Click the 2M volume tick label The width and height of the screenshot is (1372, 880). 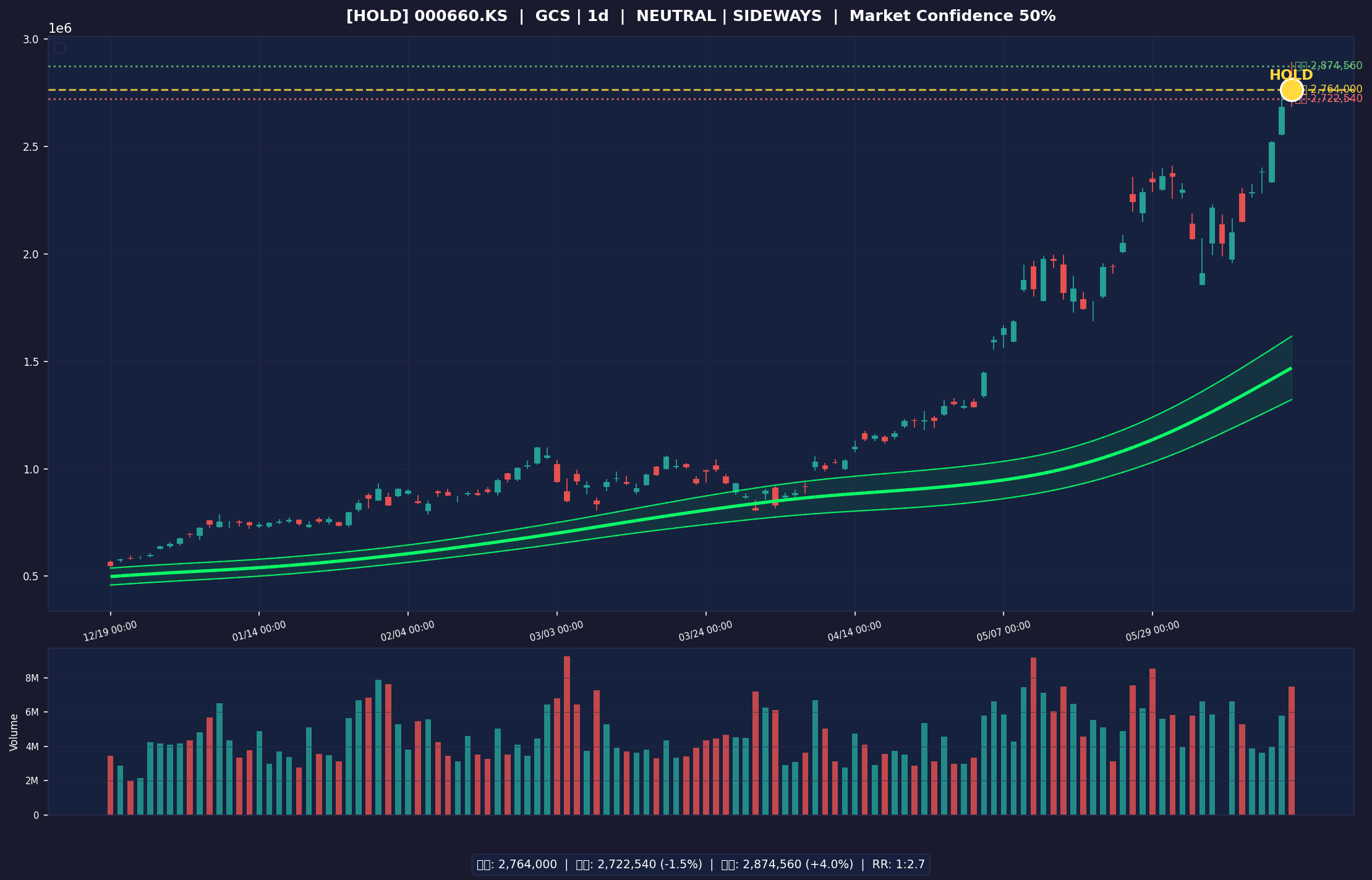32,781
